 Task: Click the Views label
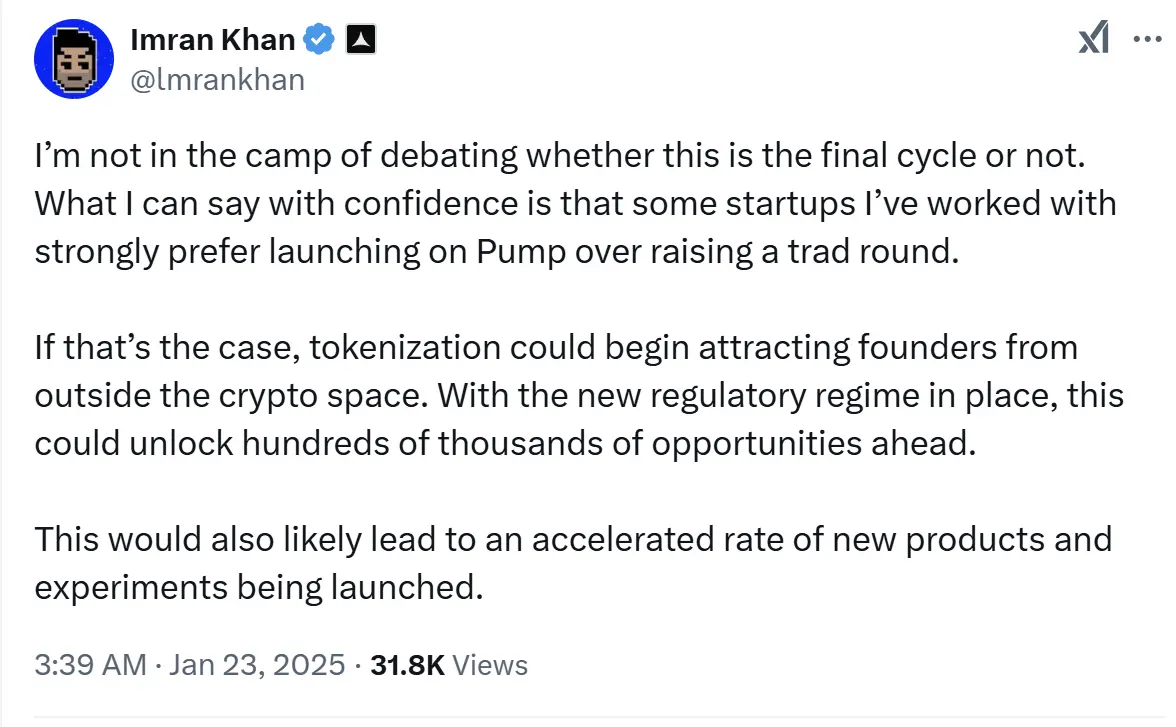[x=490, y=664]
